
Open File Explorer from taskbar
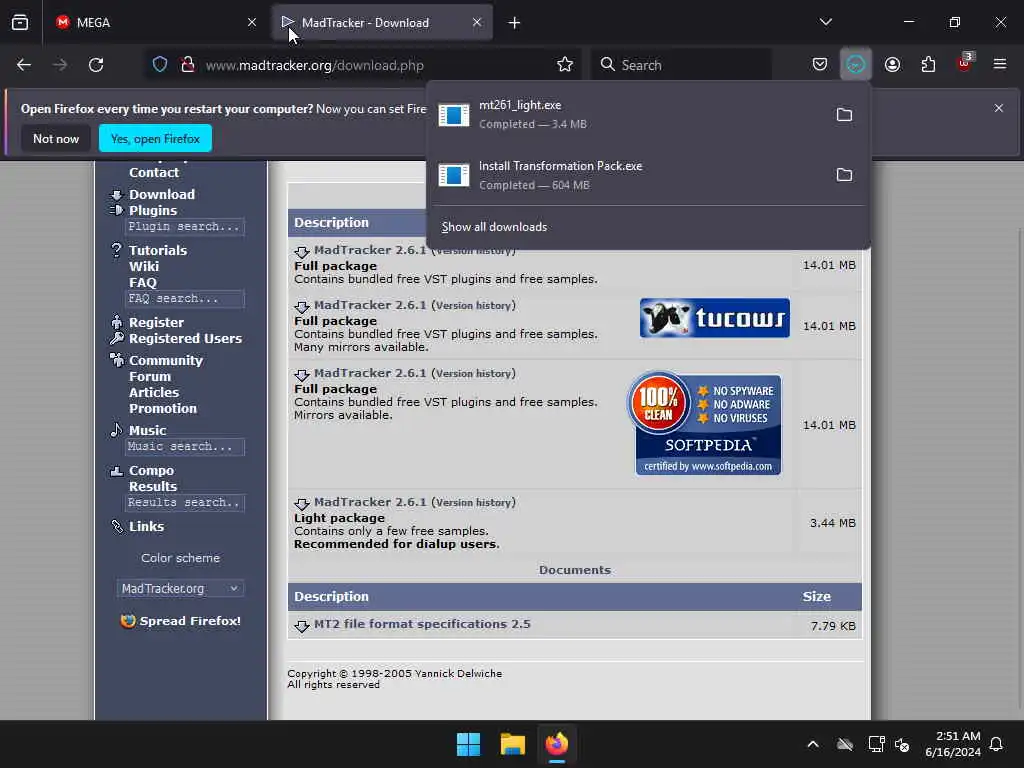click(513, 744)
